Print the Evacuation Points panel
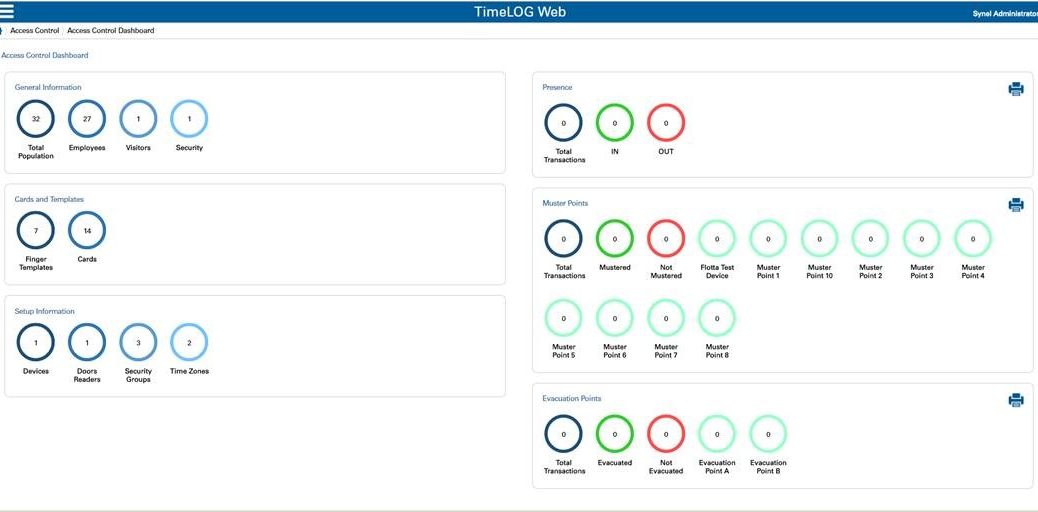Viewport: 1038px width, 512px height. [x=1015, y=400]
